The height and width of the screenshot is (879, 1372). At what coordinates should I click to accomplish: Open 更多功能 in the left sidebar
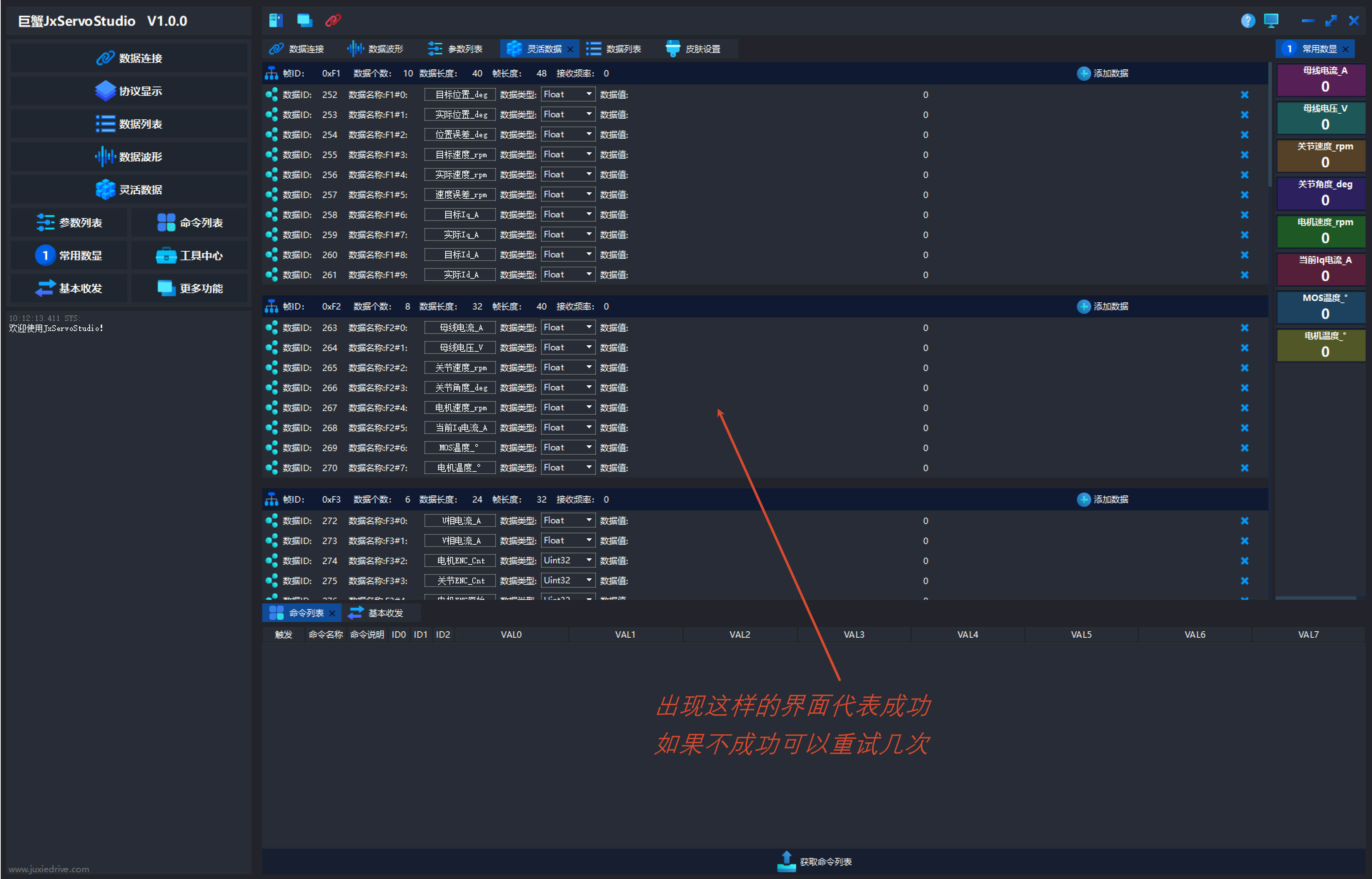(189, 288)
